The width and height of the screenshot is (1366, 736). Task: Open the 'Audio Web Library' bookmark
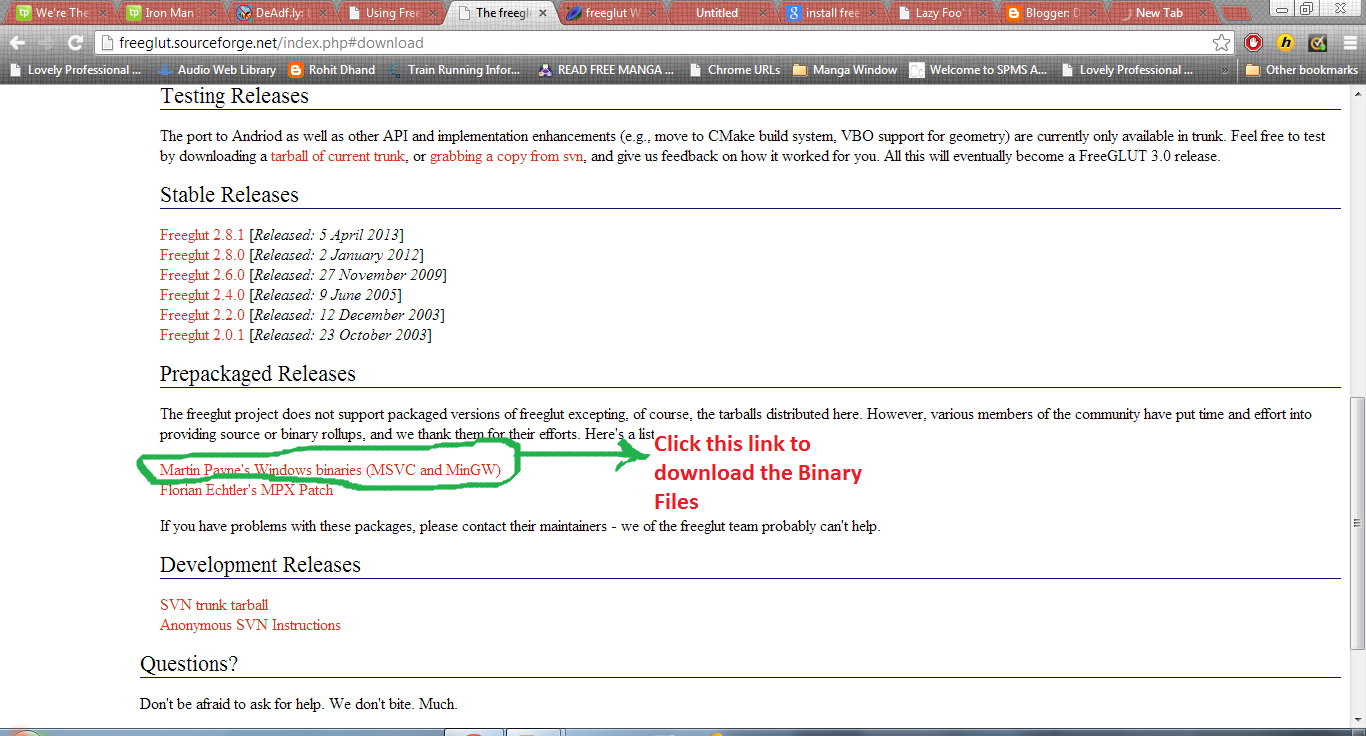[x=216, y=70]
